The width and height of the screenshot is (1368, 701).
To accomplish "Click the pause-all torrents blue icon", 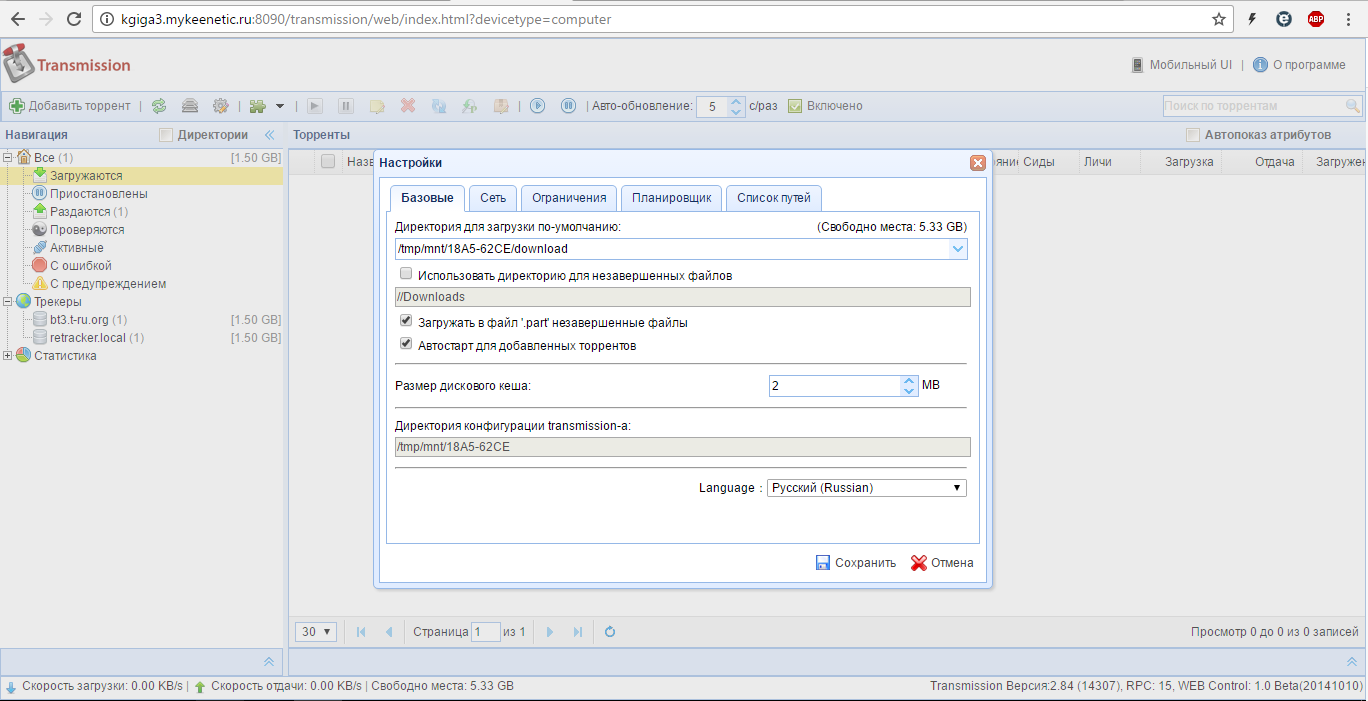I will (x=568, y=106).
